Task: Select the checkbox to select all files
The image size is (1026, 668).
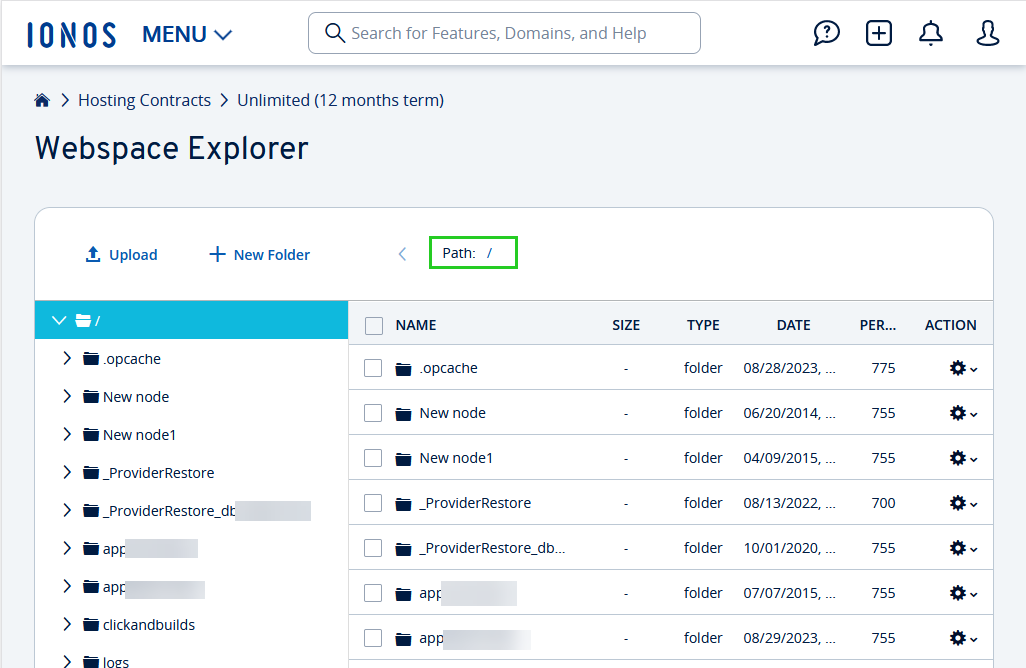Action: 373,325
